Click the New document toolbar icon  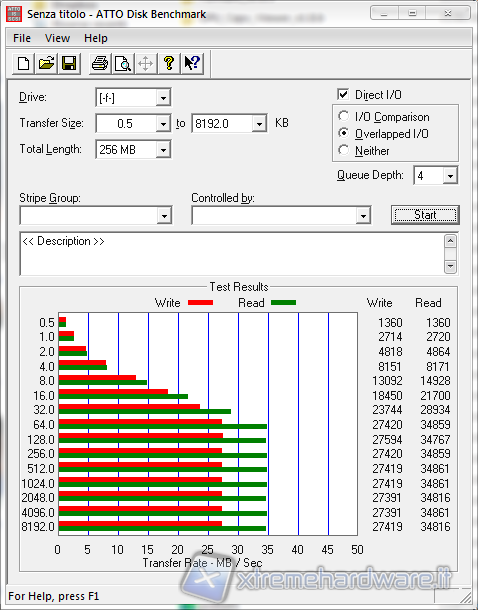click(x=23, y=63)
